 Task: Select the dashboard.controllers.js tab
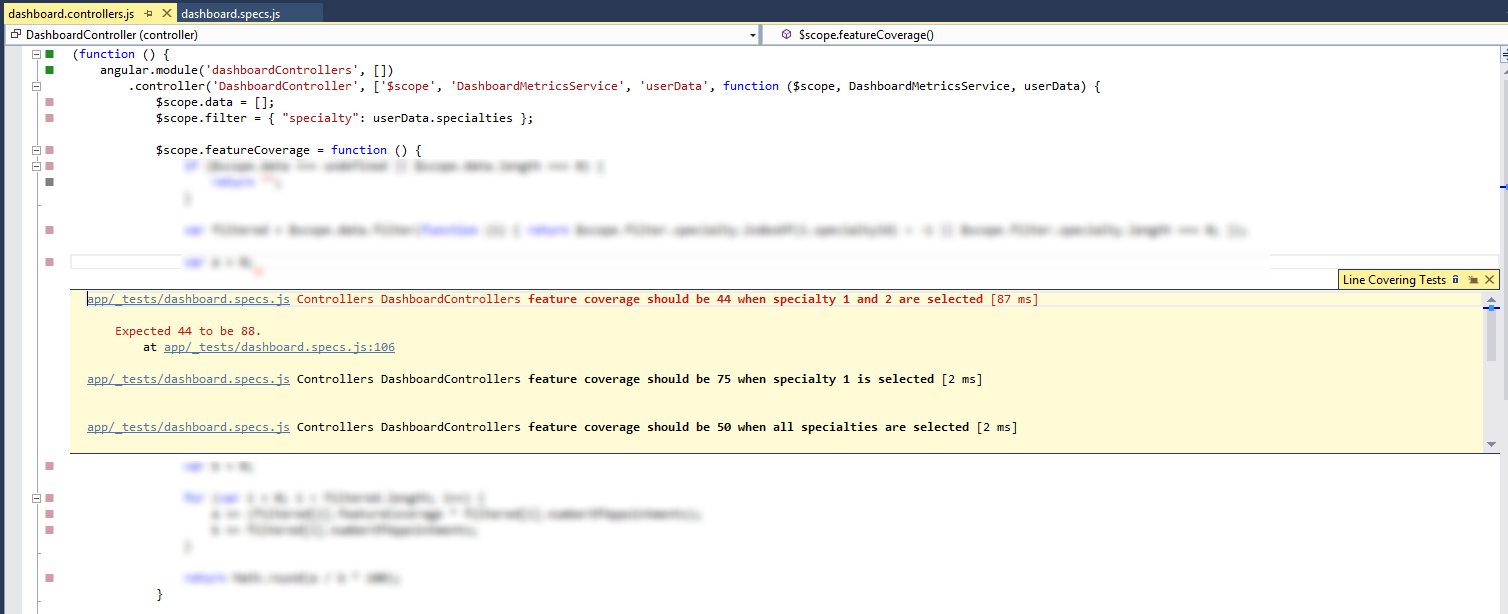click(70, 14)
